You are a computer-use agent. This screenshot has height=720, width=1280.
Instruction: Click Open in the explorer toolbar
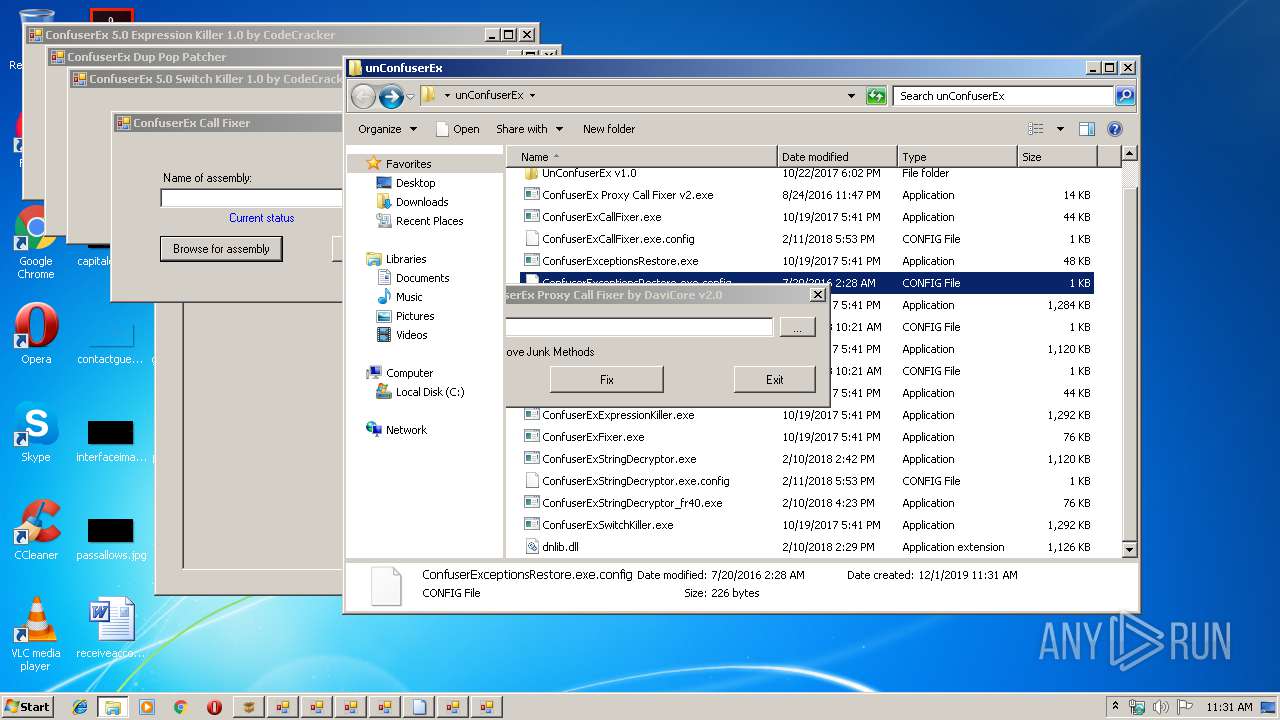(x=458, y=129)
